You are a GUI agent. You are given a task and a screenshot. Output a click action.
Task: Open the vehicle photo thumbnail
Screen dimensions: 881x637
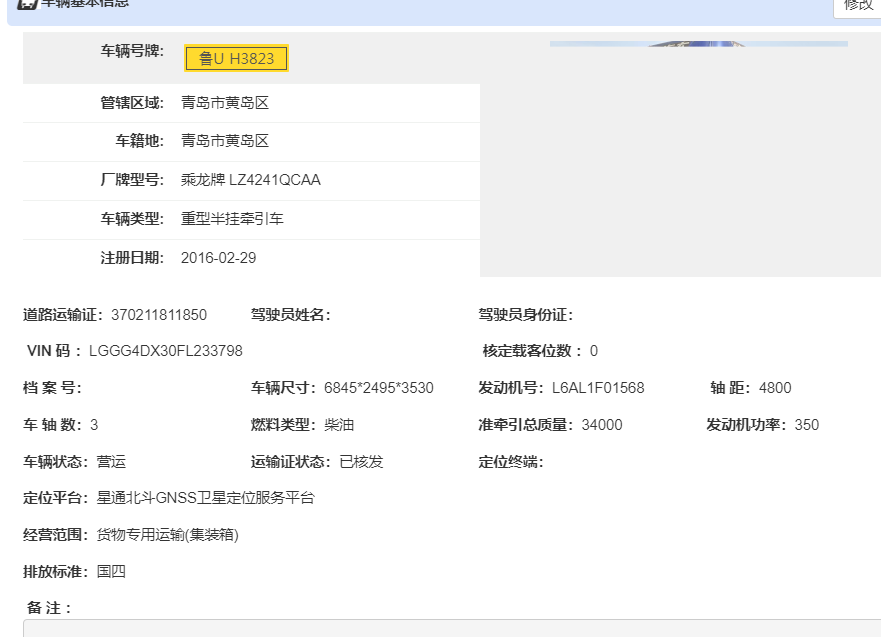[698, 44]
